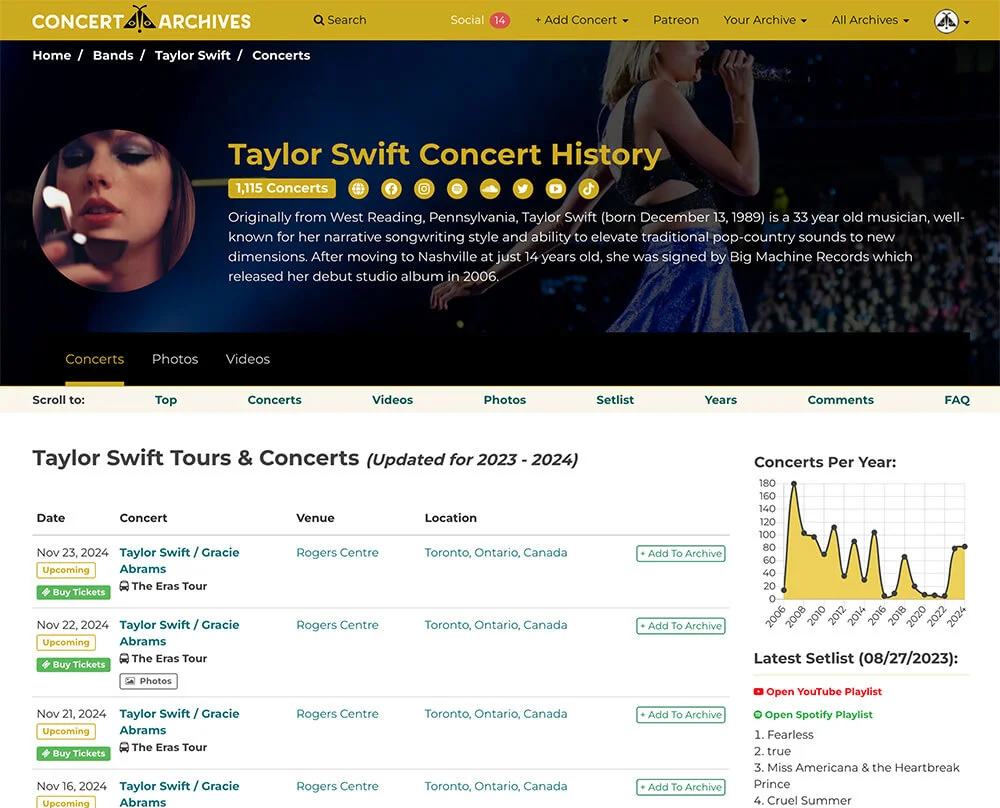Open Rogers Centre venue for Nov 23
1000x808 pixels.
point(337,552)
